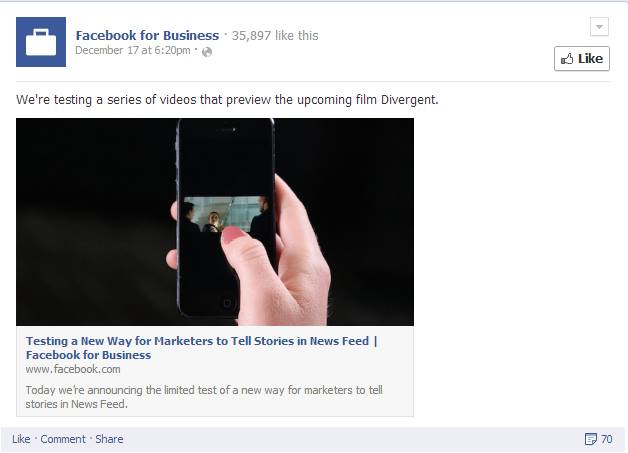The height and width of the screenshot is (453, 628).
Task: Open Testing a New Way for Marketers link
Action: pos(201,348)
